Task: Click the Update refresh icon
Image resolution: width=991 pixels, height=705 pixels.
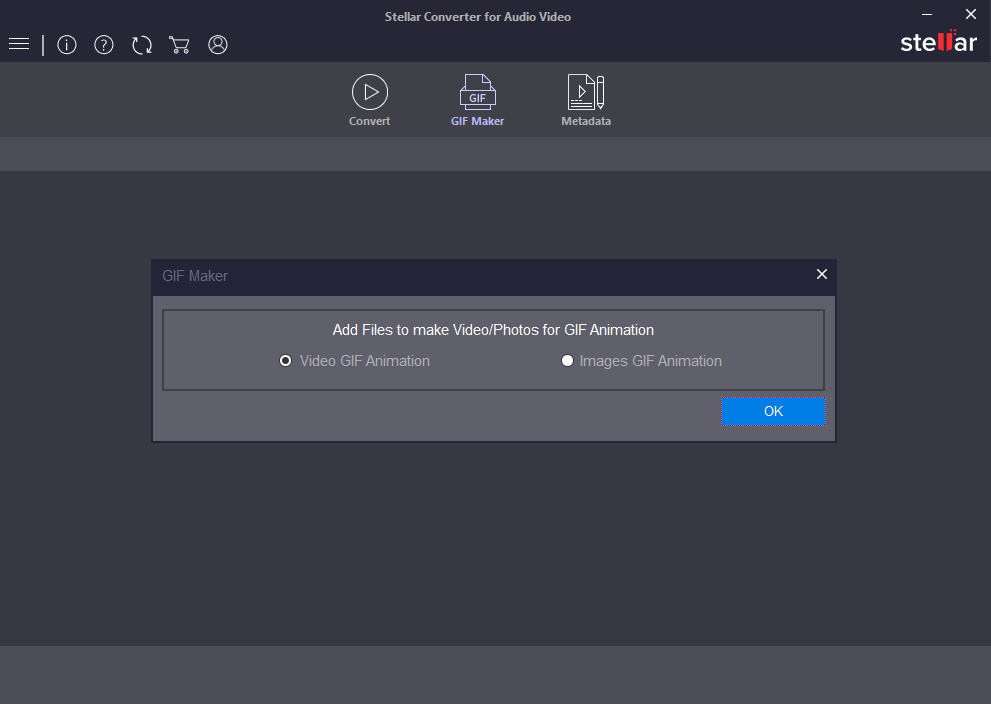Action: click(142, 45)
